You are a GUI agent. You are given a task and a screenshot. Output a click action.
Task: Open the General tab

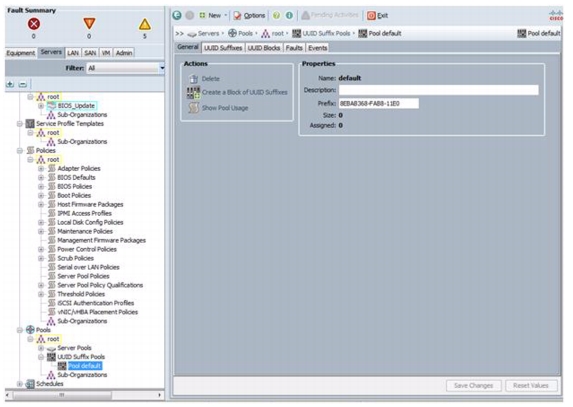tap(188, 47)
